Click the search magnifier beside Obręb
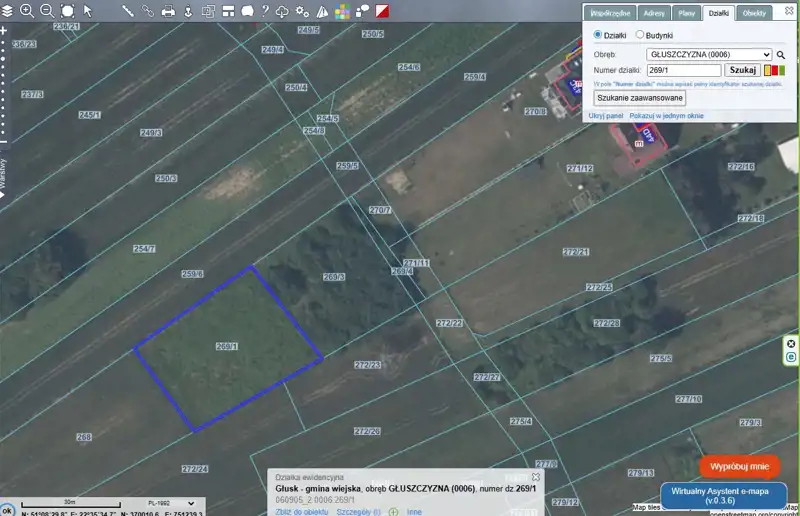Screen dimensions: 800x516 coord(781,55)
